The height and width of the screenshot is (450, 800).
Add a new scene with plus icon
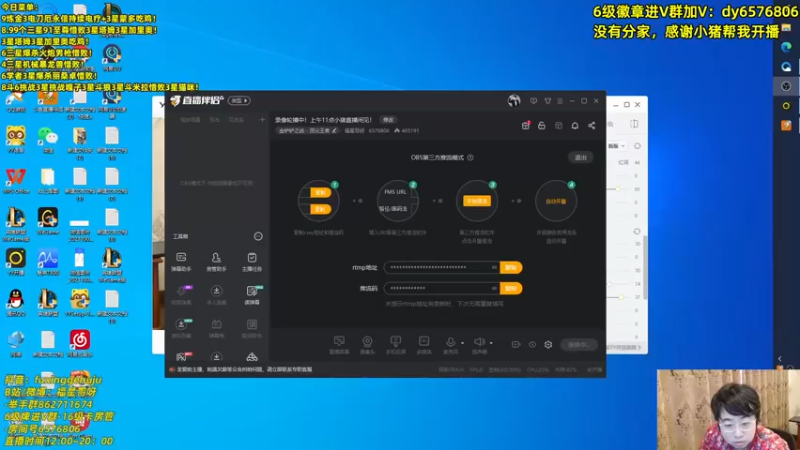(262, 119)
